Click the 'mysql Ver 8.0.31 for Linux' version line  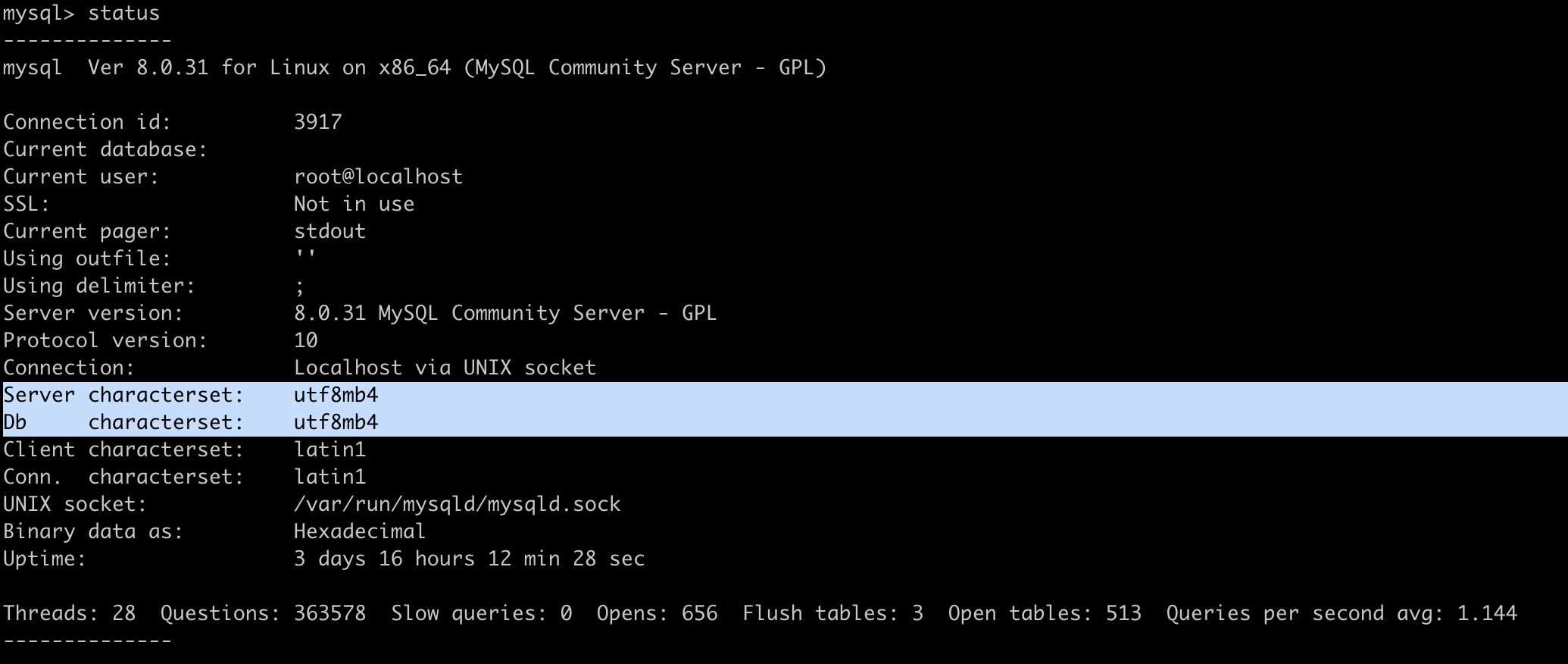point(414,67)
